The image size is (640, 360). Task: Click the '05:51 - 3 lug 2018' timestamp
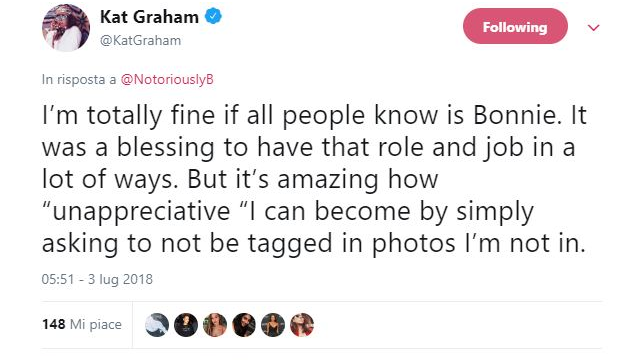pos(97,279)
